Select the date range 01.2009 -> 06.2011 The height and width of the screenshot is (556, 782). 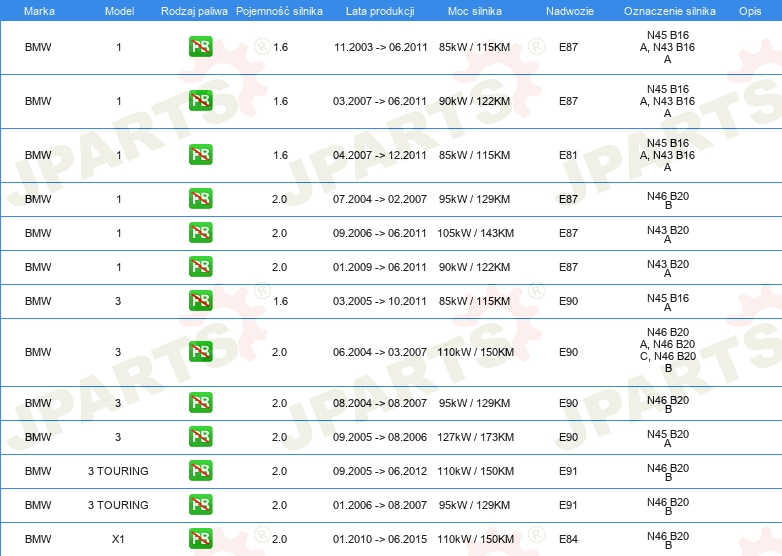pos(380,267)
